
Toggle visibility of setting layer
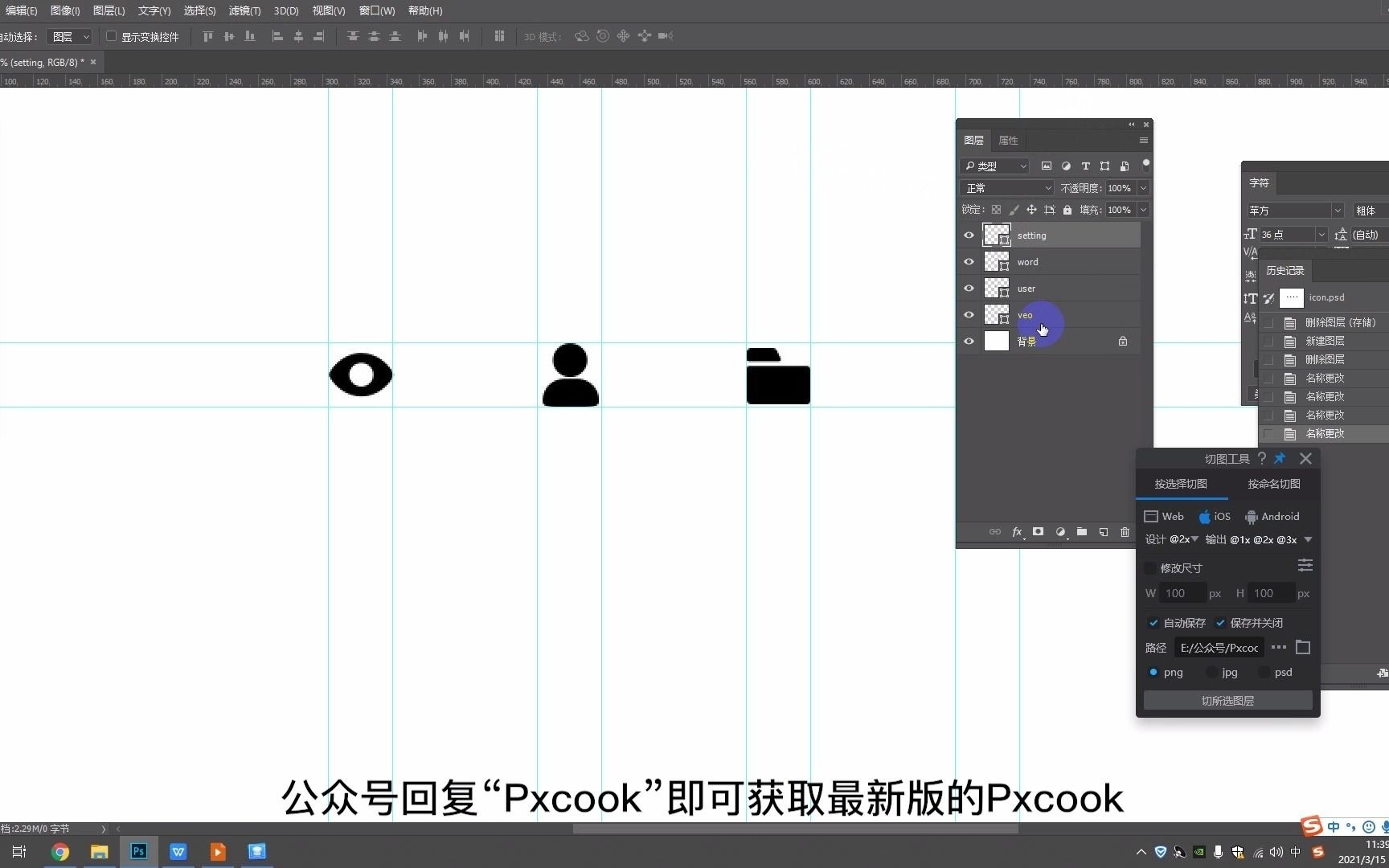click(x=969, y=235)
